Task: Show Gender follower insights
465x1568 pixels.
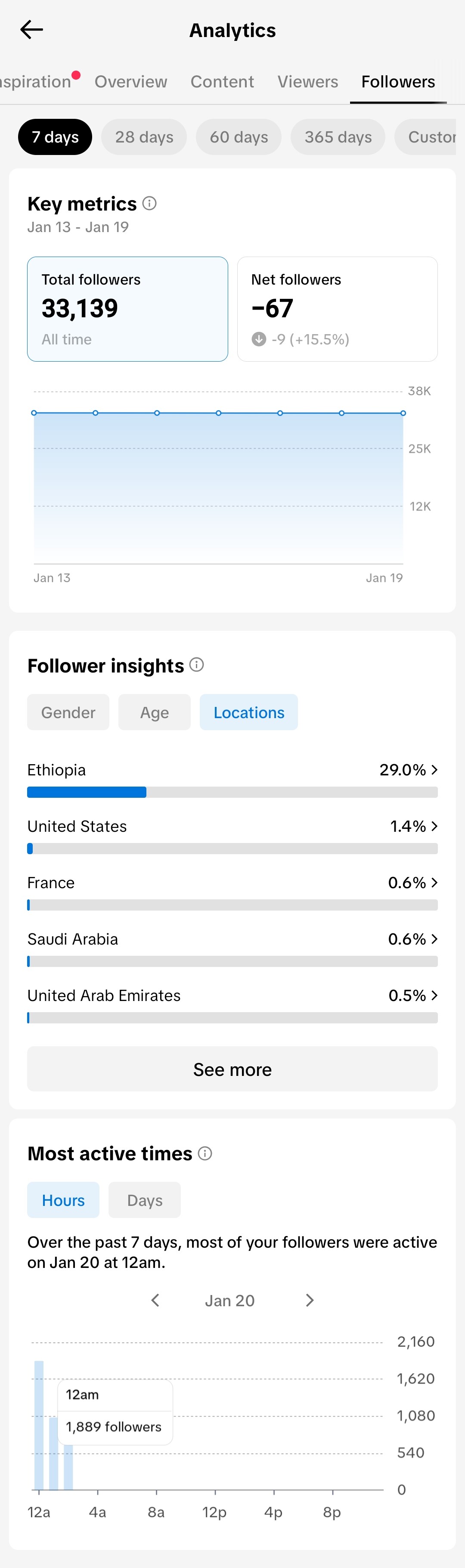Action: coord(68,712)
